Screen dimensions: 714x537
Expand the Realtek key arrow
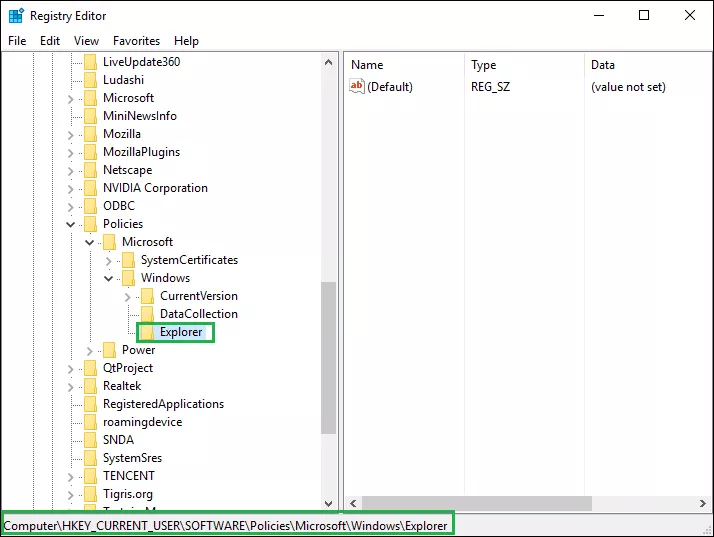71,387
